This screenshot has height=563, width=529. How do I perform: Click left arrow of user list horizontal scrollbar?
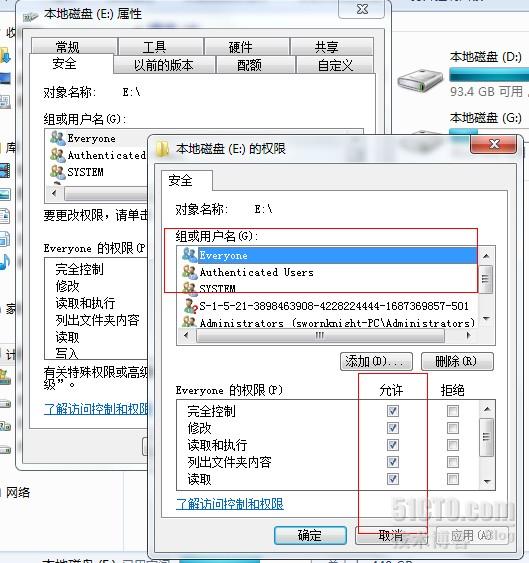point(186,336)
